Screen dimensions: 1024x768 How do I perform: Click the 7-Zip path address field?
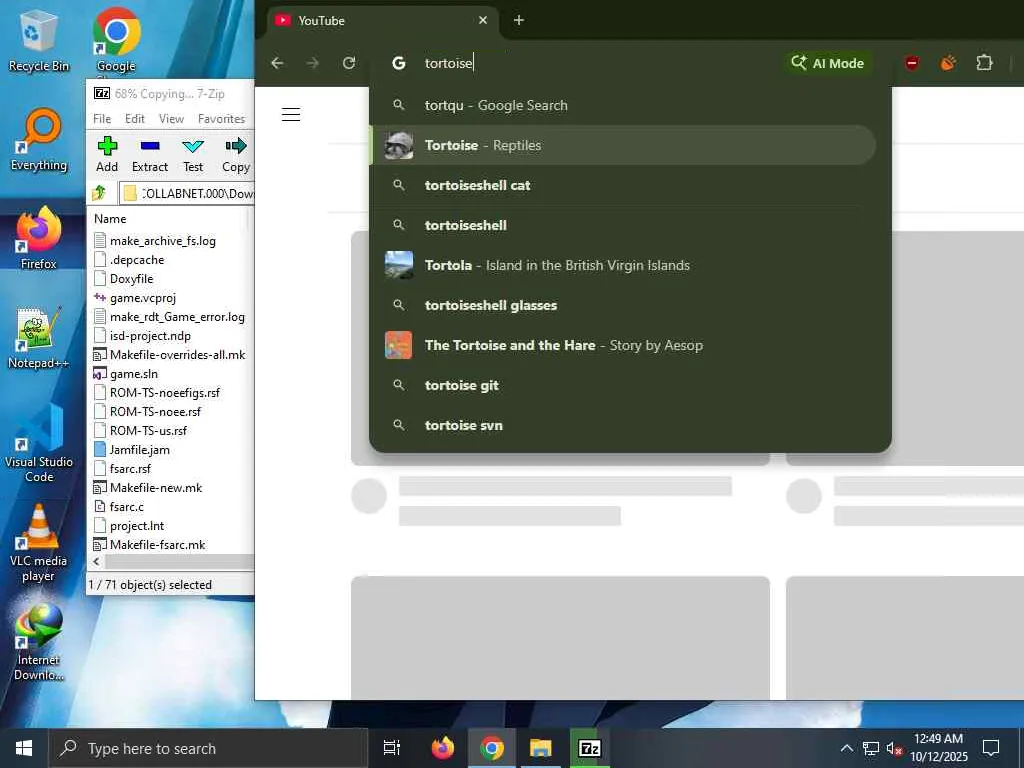coord(187,193)
